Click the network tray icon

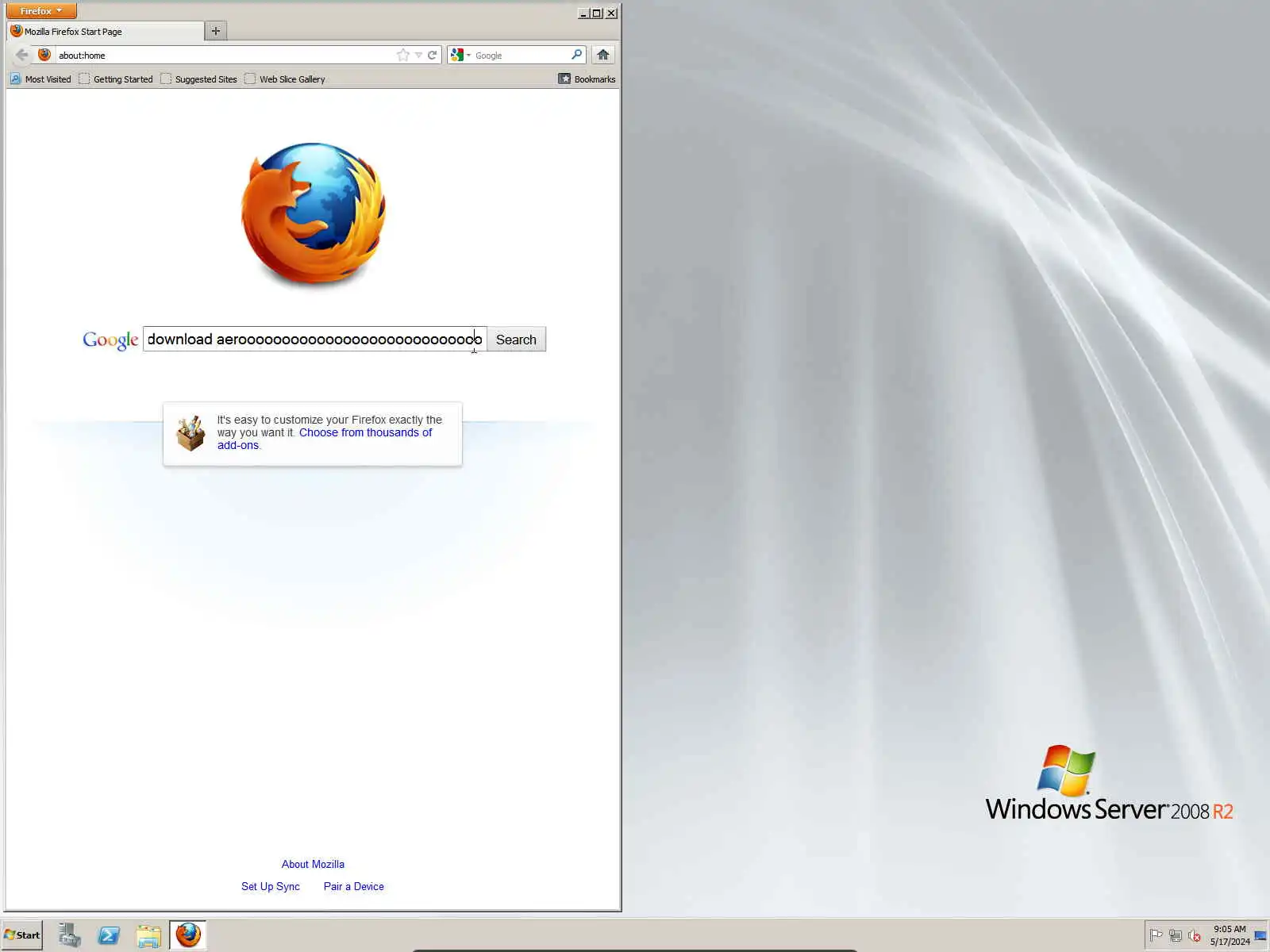tap(1176, 935)
